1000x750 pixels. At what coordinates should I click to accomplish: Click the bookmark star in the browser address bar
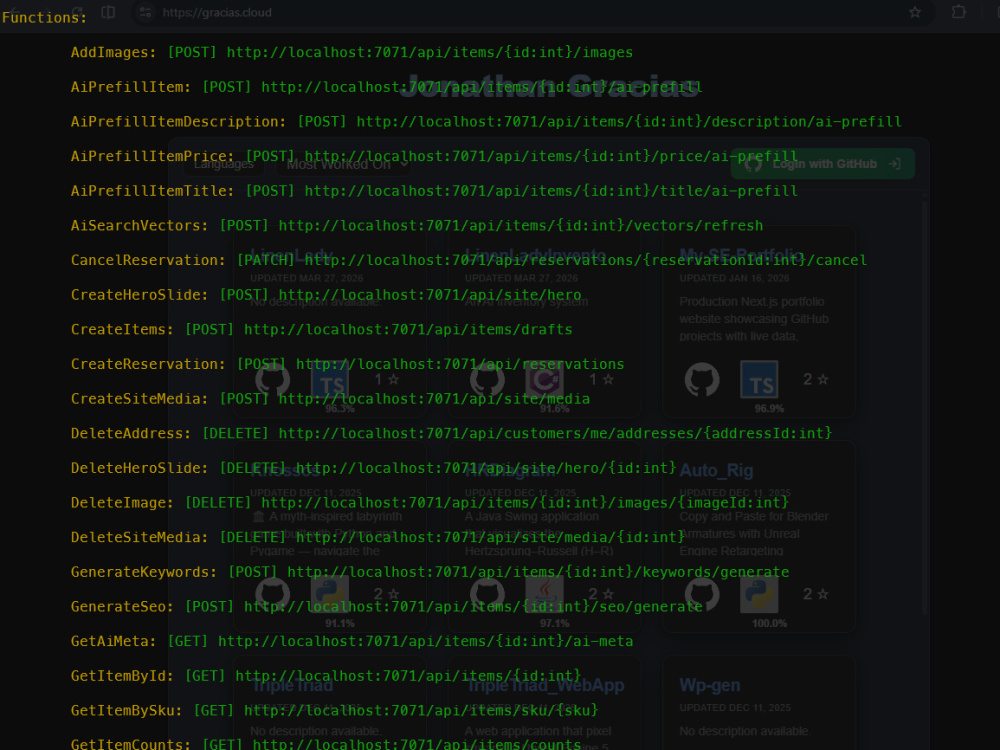915,12
